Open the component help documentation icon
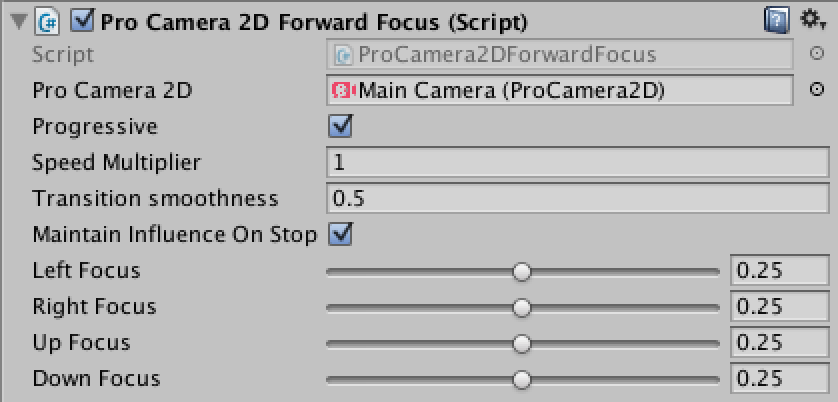The image size is (838, 402). pos(777,22)
